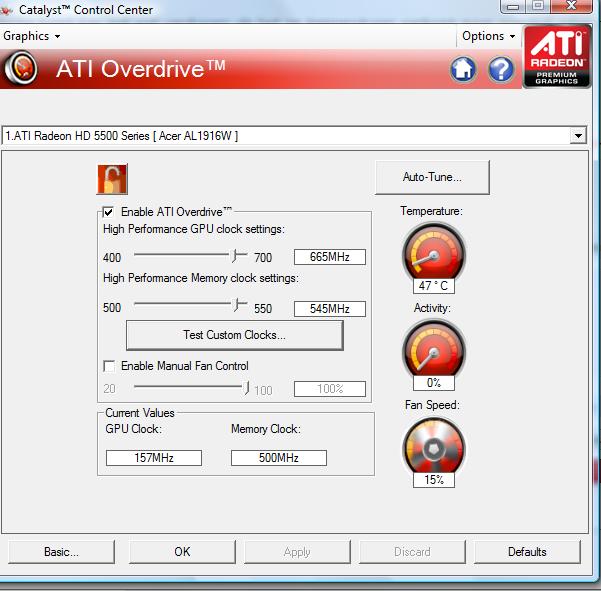601x591 pixels.
Task: Click the ATI Radeon Premium Graphics logo
Action: [557, 57]
